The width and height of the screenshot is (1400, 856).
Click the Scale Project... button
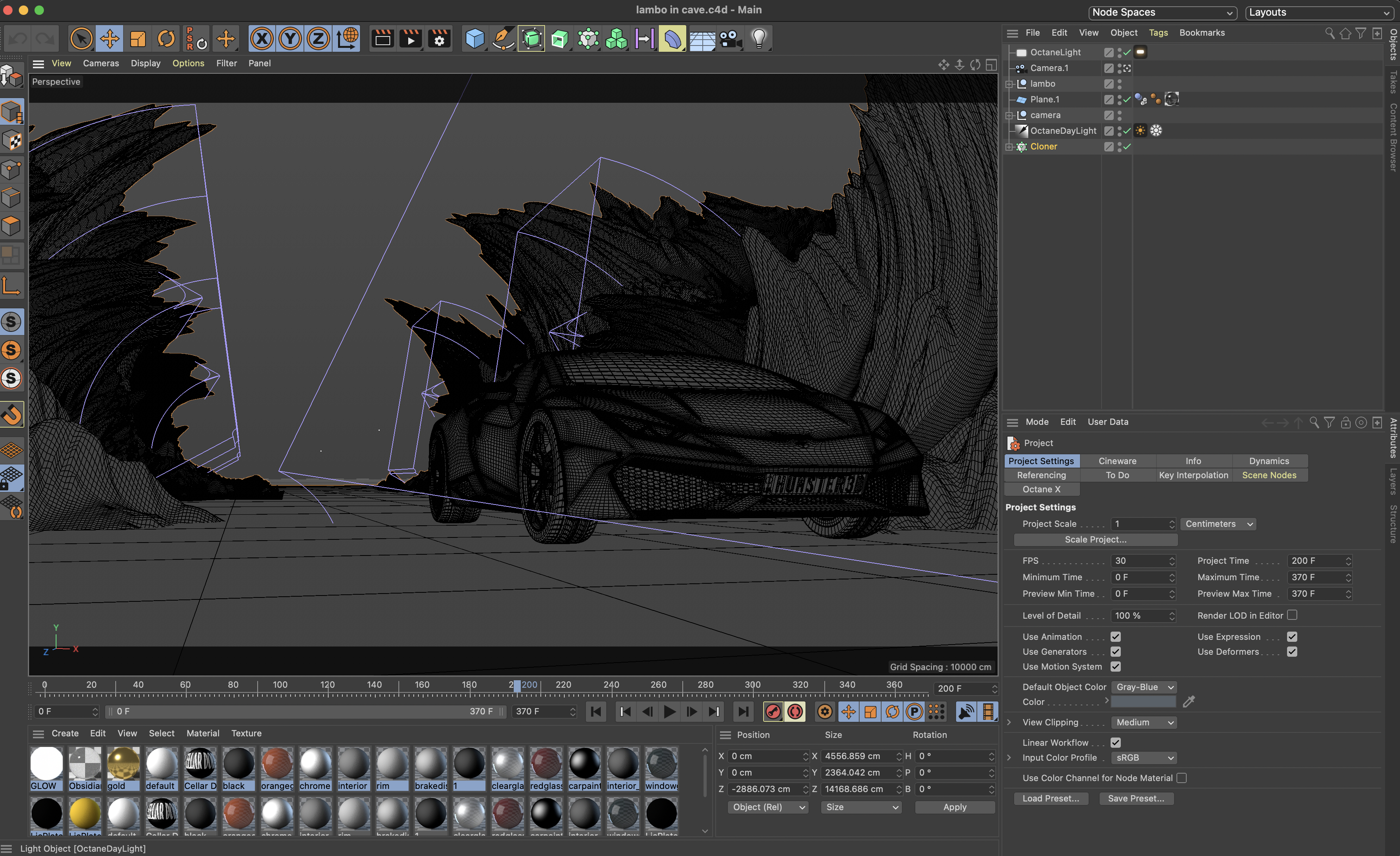click(x=1095, y=539)
